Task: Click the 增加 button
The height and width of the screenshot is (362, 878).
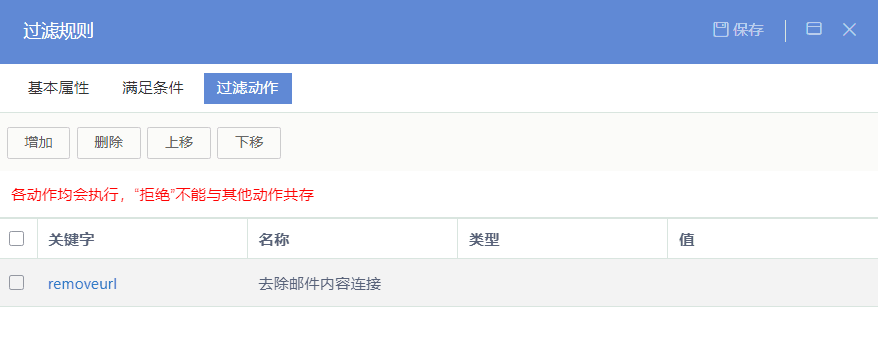Action: point(39,143)
